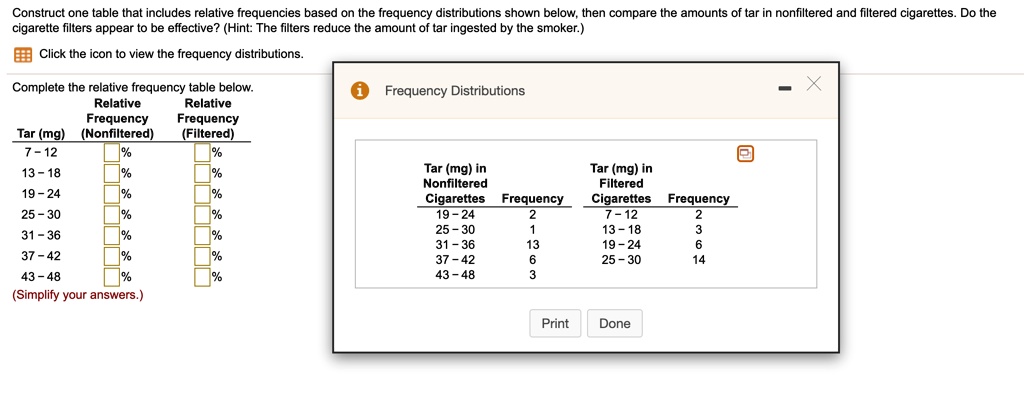The image size is (1024, 411).
Task: Select the filtered 7-12 percent input box
Action: pos(202,153)
